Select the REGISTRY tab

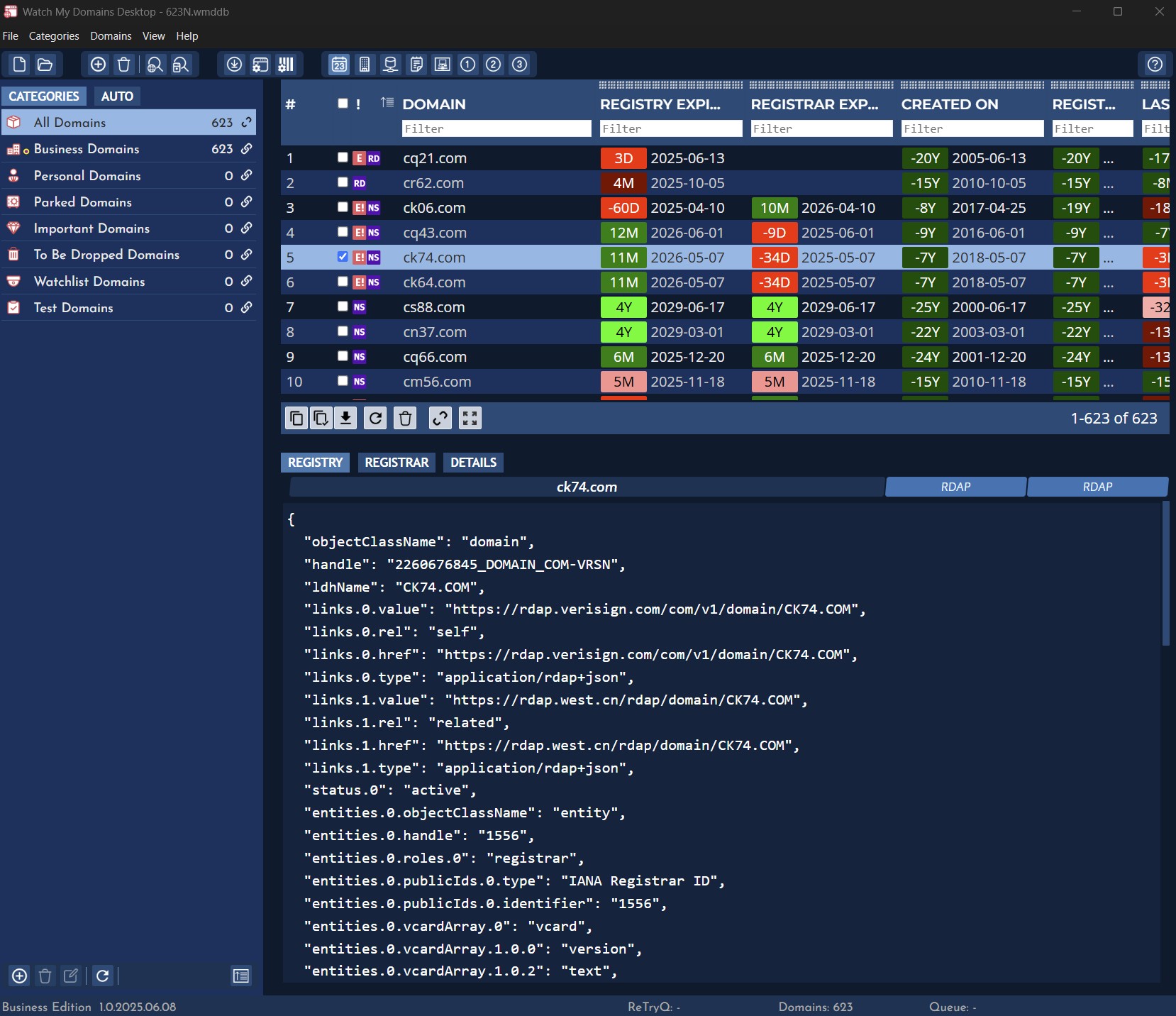(x=315, y=463)
